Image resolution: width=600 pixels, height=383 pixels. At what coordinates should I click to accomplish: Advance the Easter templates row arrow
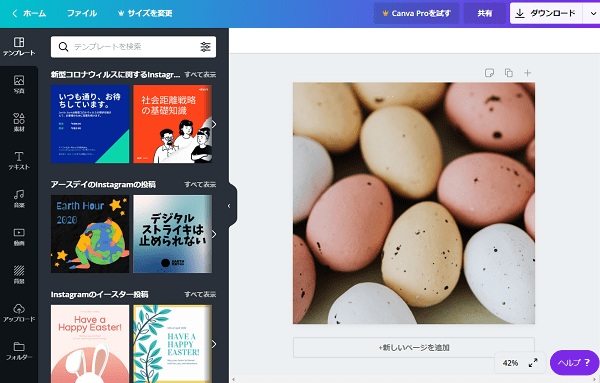[214, 344]
